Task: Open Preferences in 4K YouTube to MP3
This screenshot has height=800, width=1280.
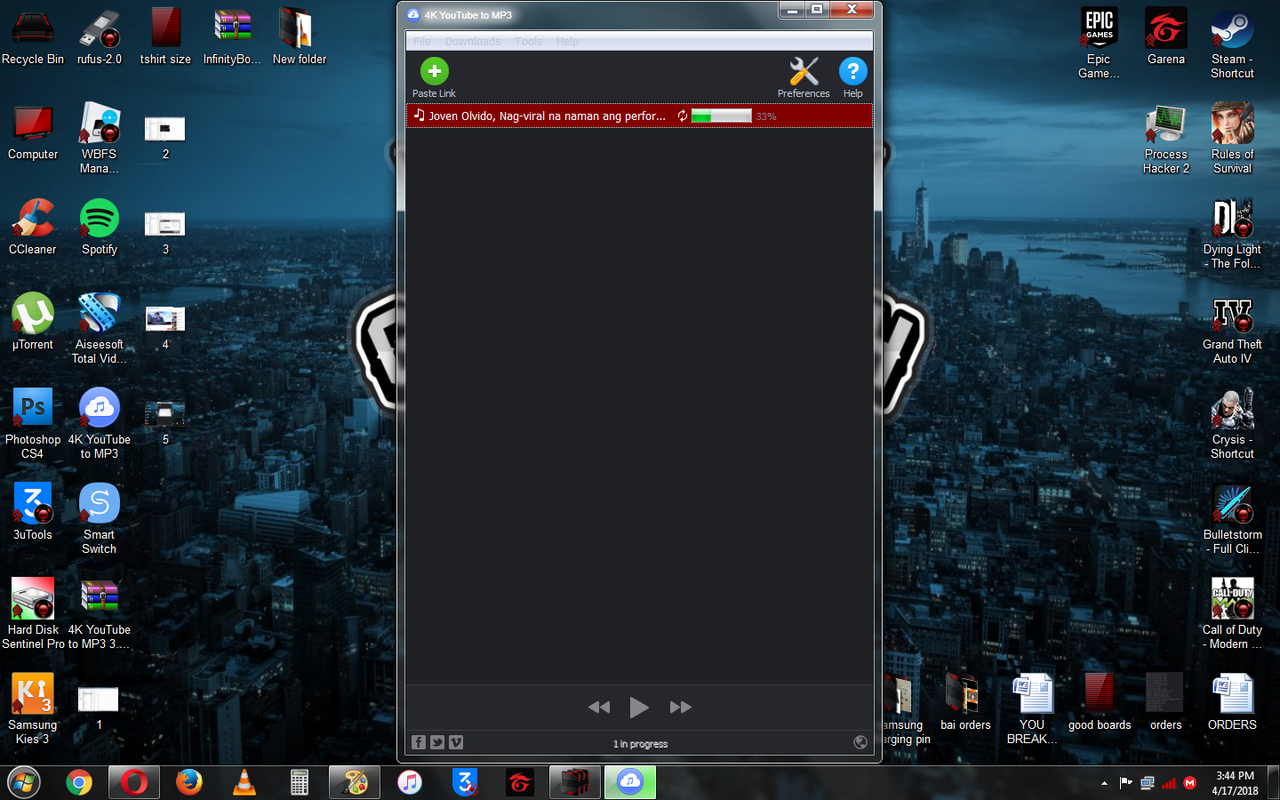Action: pyautogui.click(x=804, y=77)
